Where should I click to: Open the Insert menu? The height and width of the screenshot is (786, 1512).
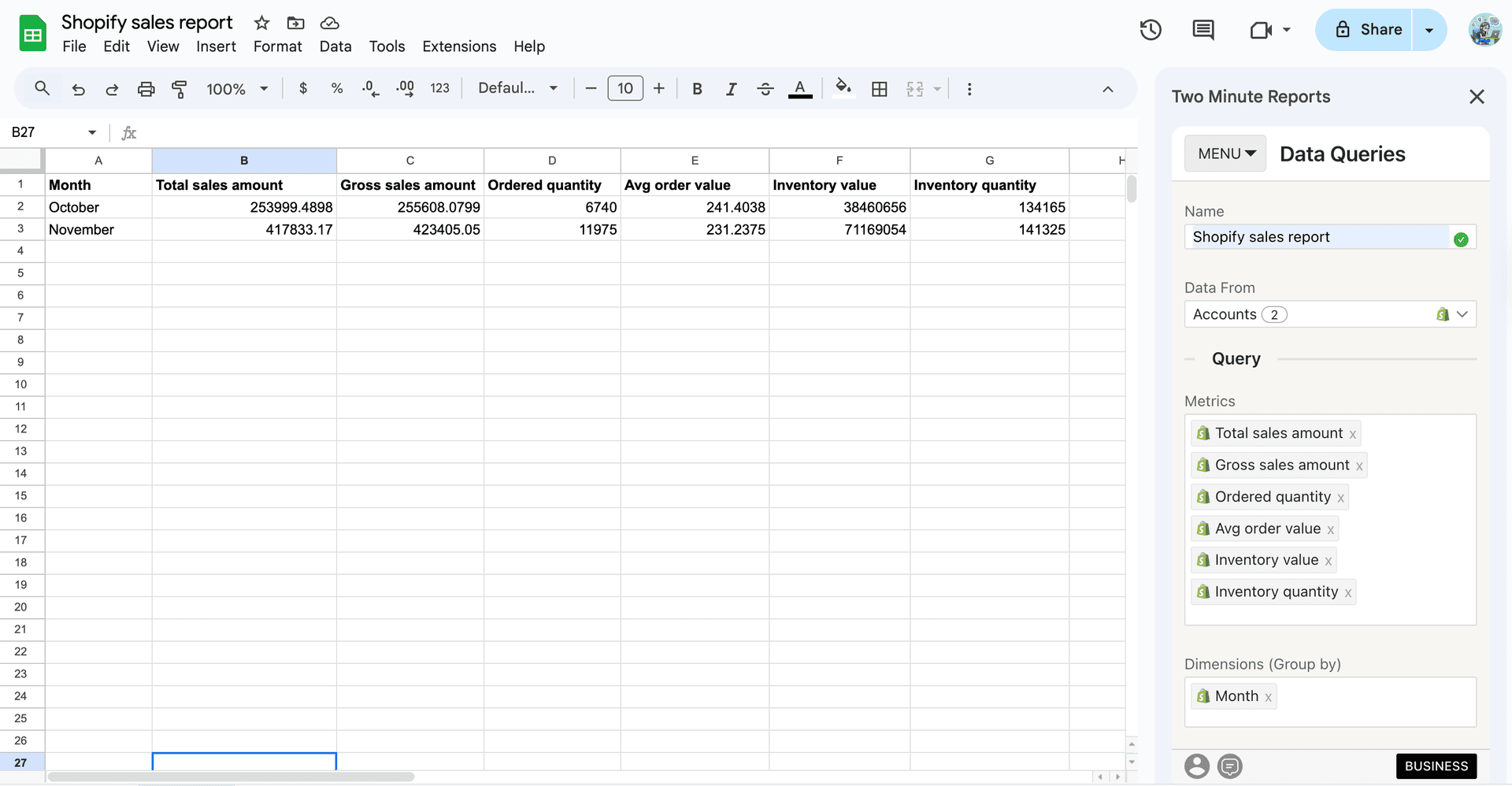coord(216,46)
